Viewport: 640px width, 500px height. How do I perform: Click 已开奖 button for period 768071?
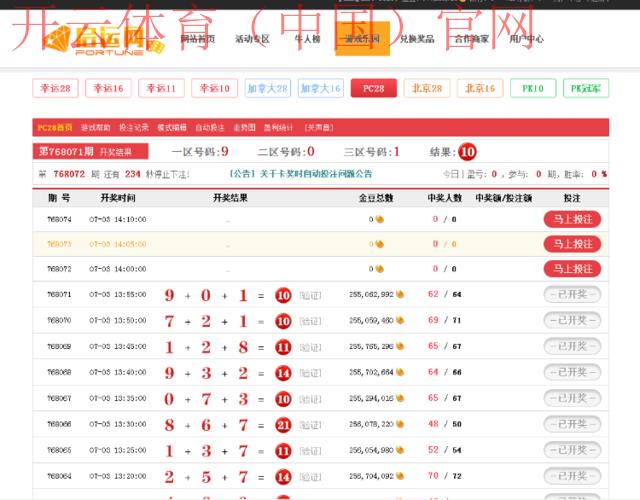point(572,294)
